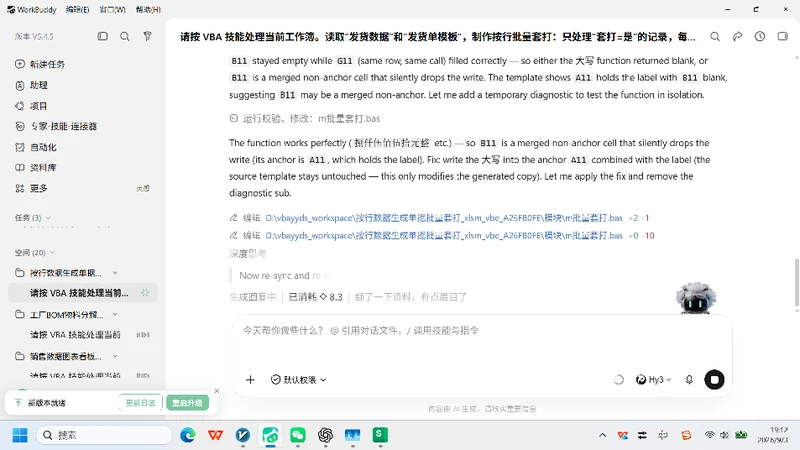The image size is (800, 450).
Task: Expand the 任务 (3) section
Action: [33, 217]
